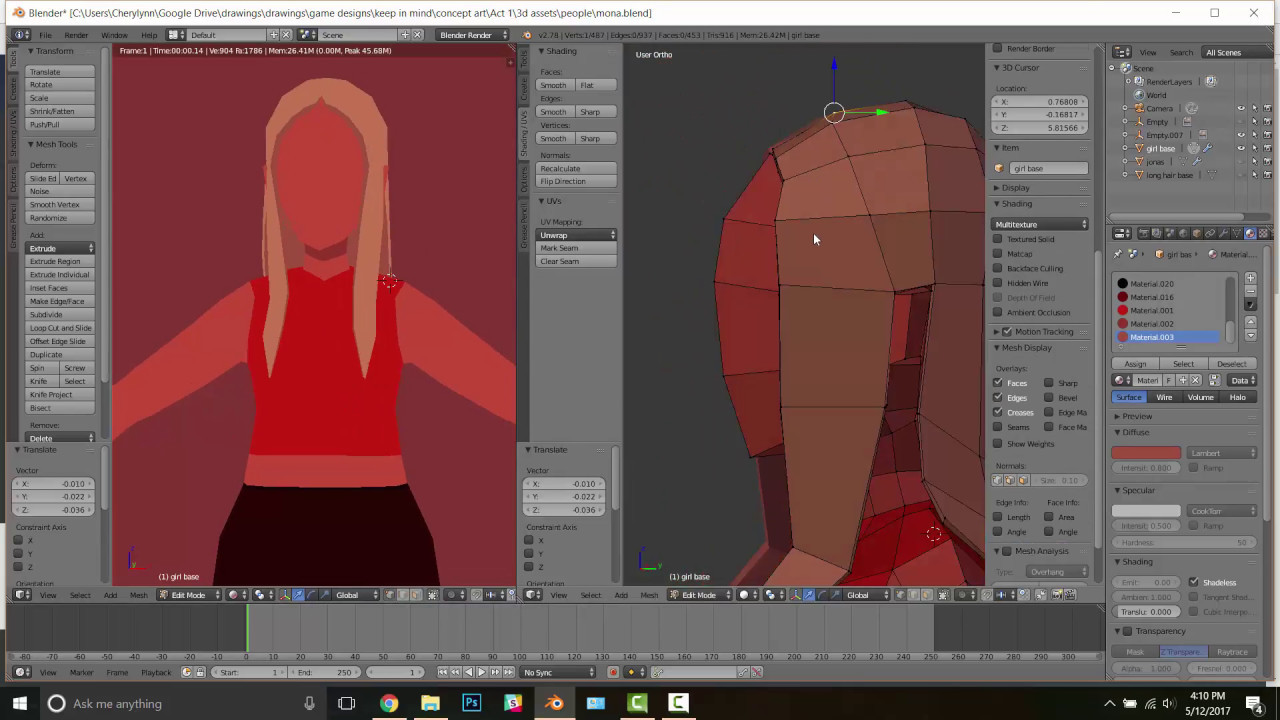Enable Show Weights checkbox
The width and height of the screenshot is (1280, 720).
coord(997,443)
